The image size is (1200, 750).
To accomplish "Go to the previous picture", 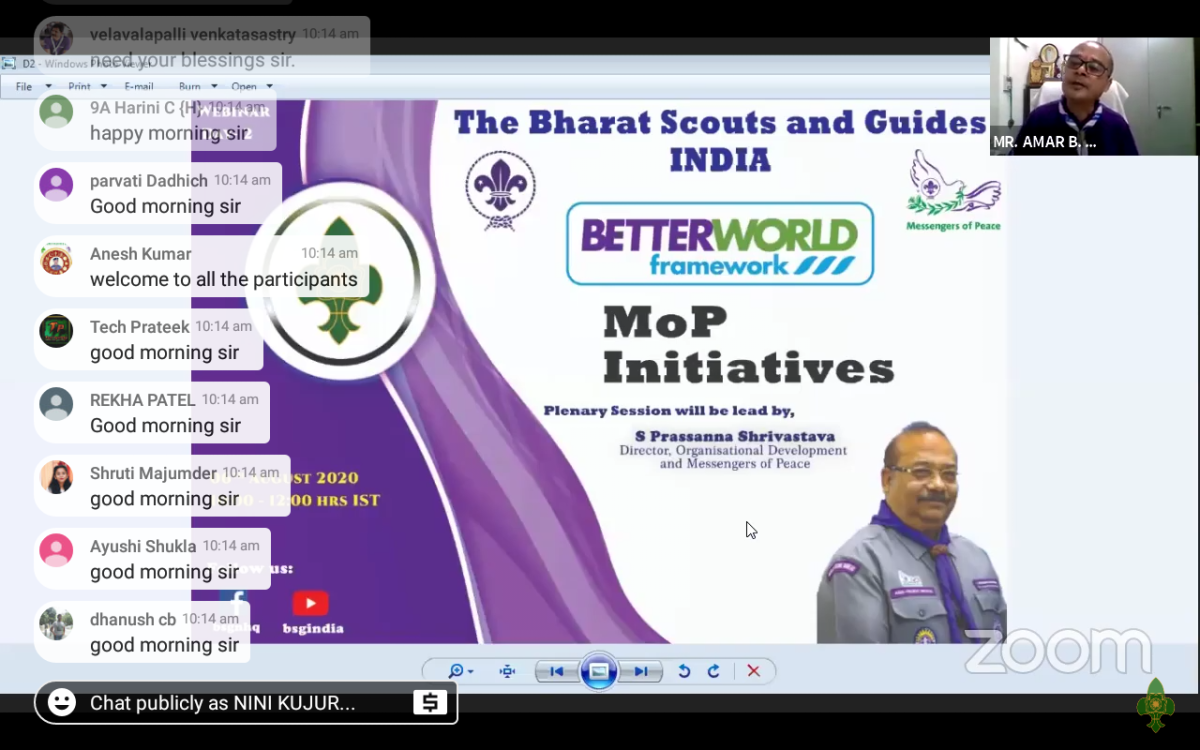I will pyautogui.click(x=556, y=671).
